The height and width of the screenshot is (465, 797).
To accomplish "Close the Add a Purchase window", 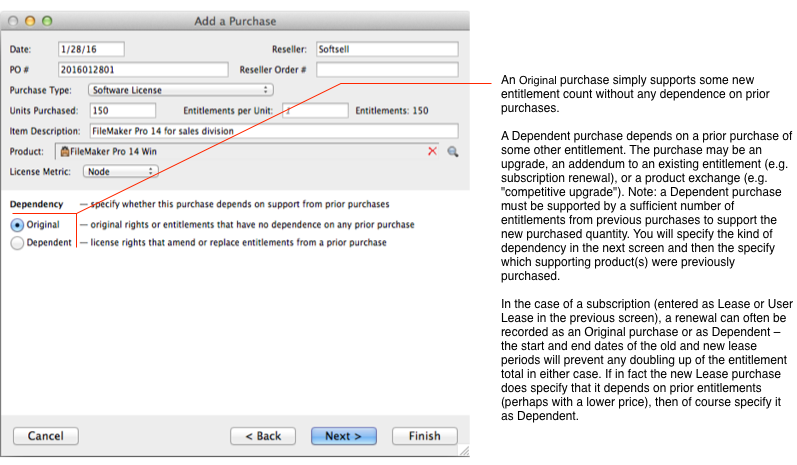I will click(13, 21).
